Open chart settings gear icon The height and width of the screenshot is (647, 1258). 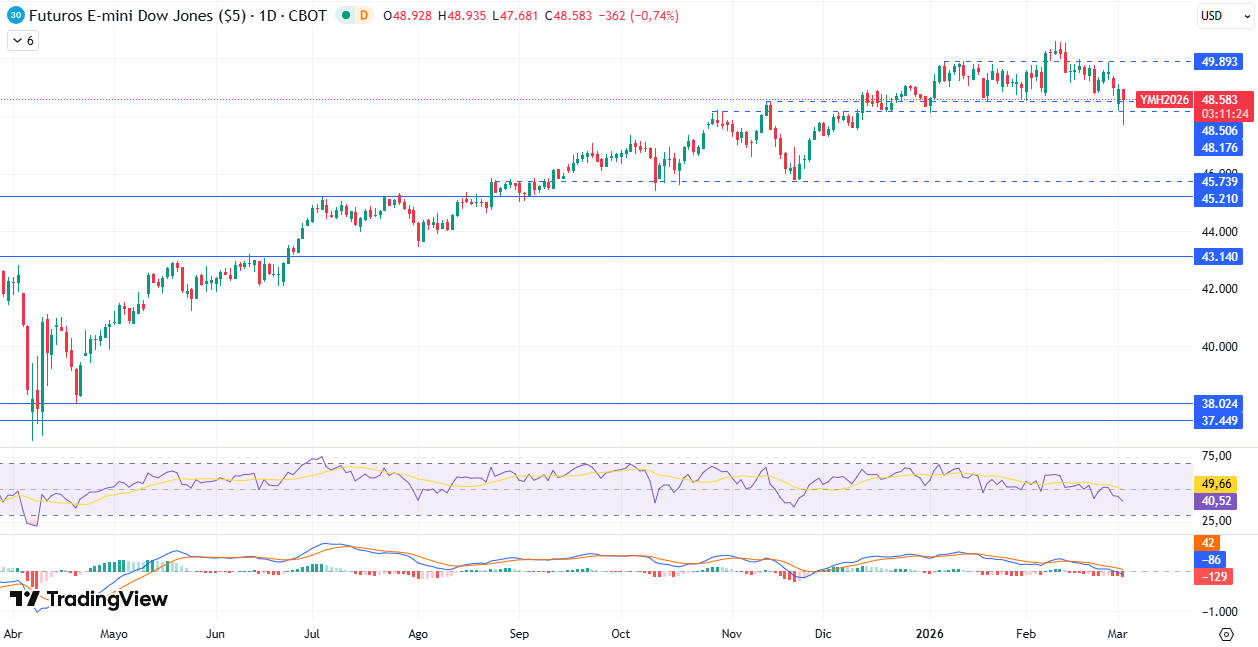1226,634
